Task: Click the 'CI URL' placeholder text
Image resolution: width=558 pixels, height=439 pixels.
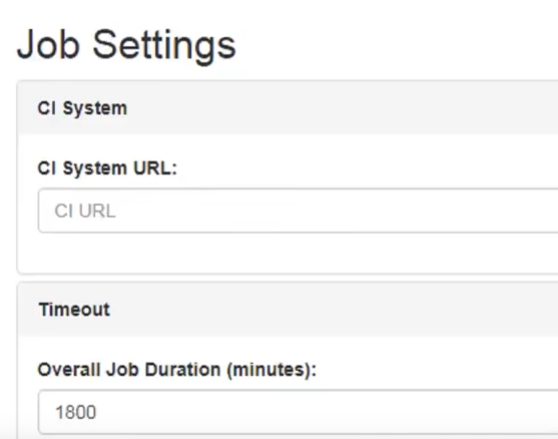Action: 85,211
